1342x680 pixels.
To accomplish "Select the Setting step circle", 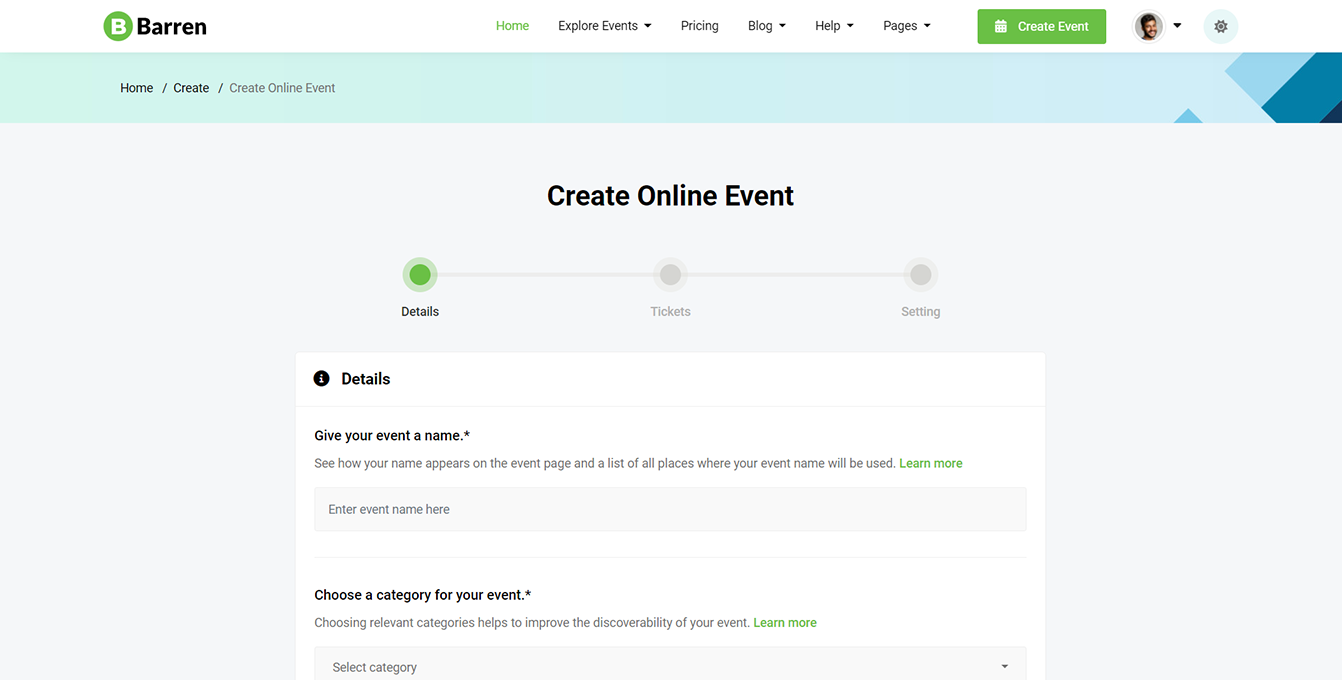I will point(920,275).
